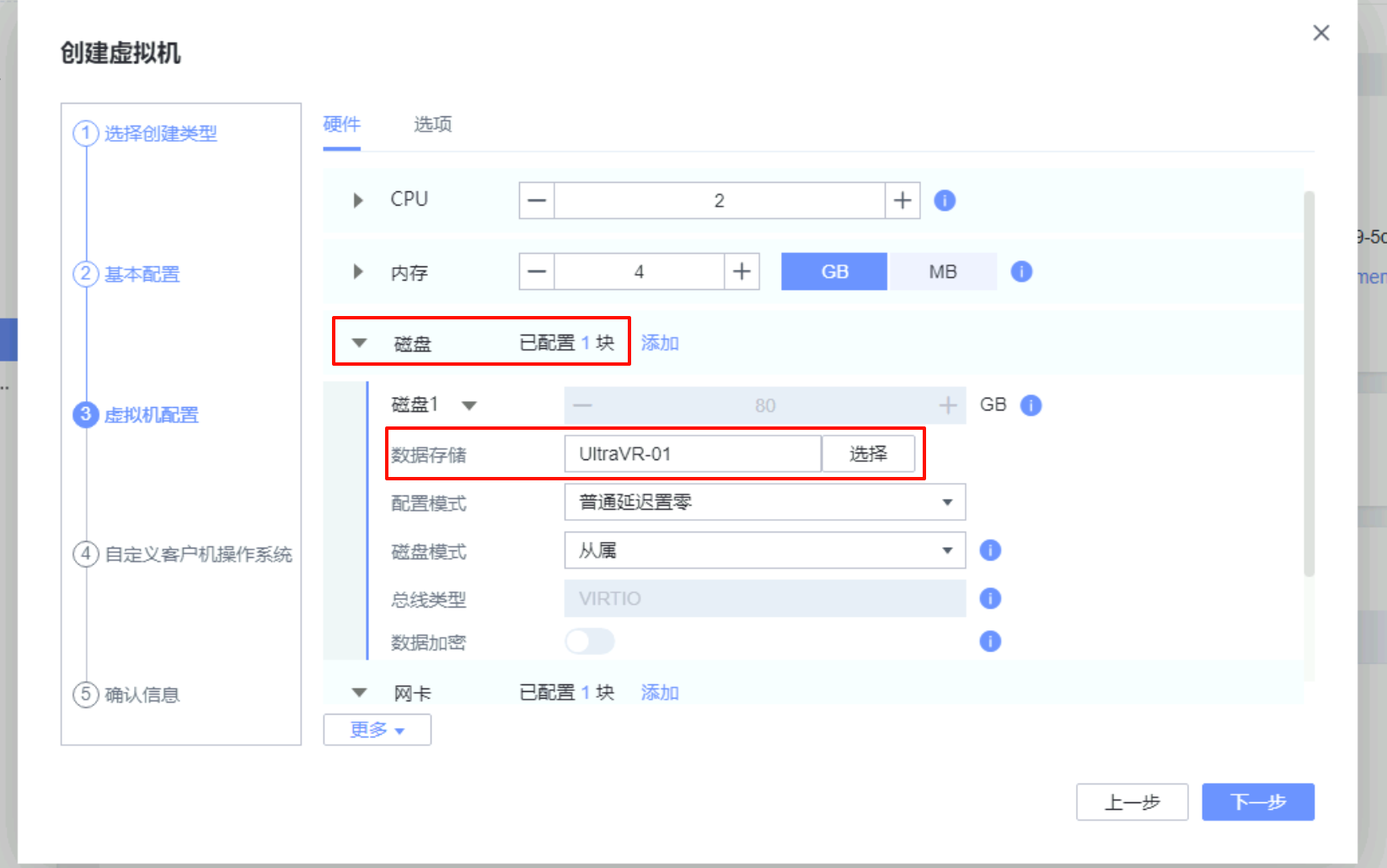The image size is (1387, 868).
Task: Click 添加 link to add a disk
Action: point(660,343)
